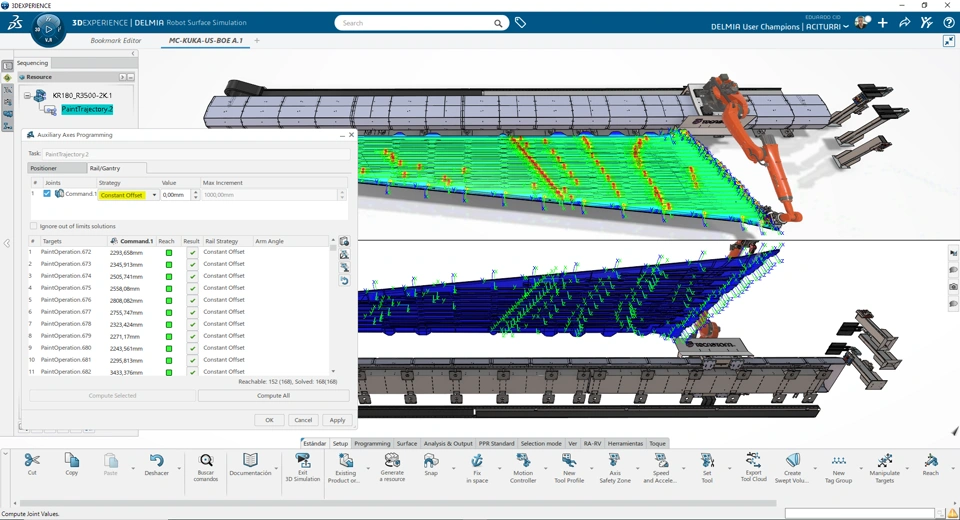
Task: Open dropdown arrow beside Deshacer
Action: click(x=179, y=469)
